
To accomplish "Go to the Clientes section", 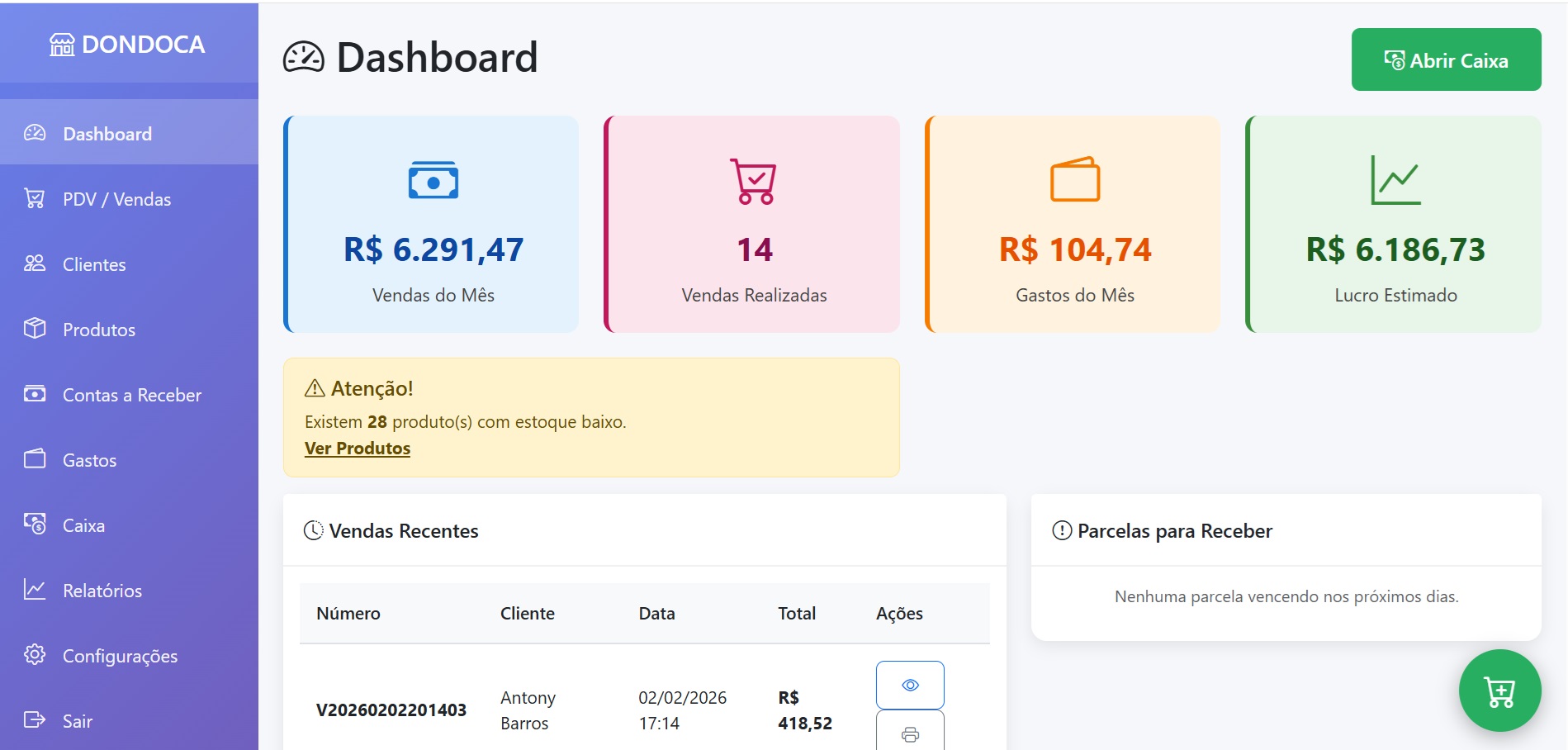I will pyautogui.click(x=94, y=264).
